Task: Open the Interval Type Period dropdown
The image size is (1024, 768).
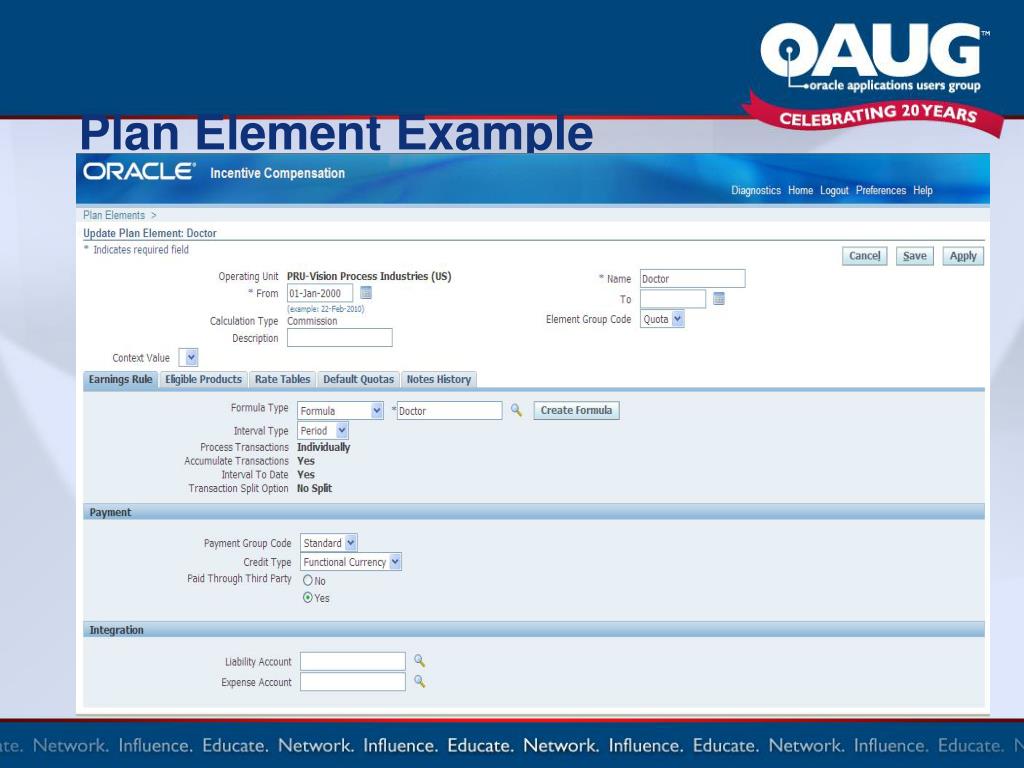Action: click(x=323, y=430)
